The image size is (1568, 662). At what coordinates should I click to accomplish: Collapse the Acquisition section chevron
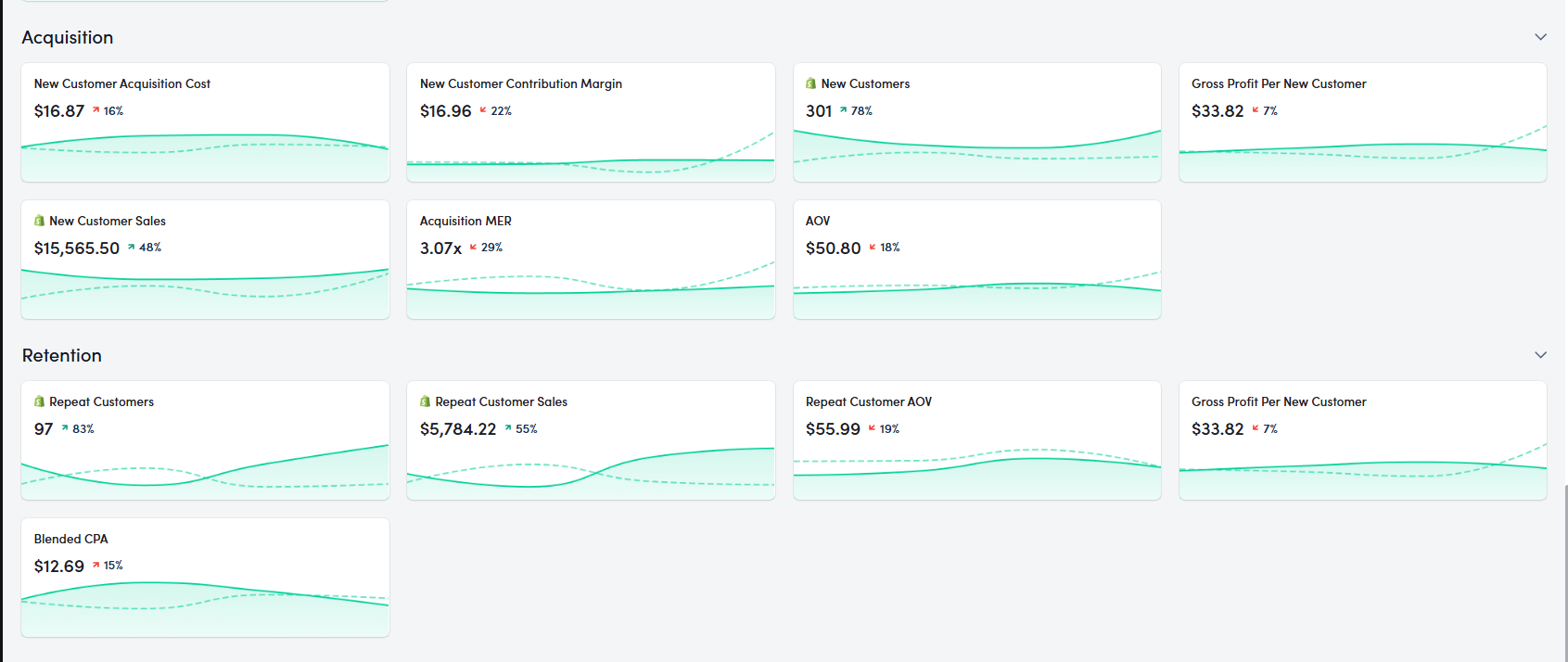point(1540,37)
